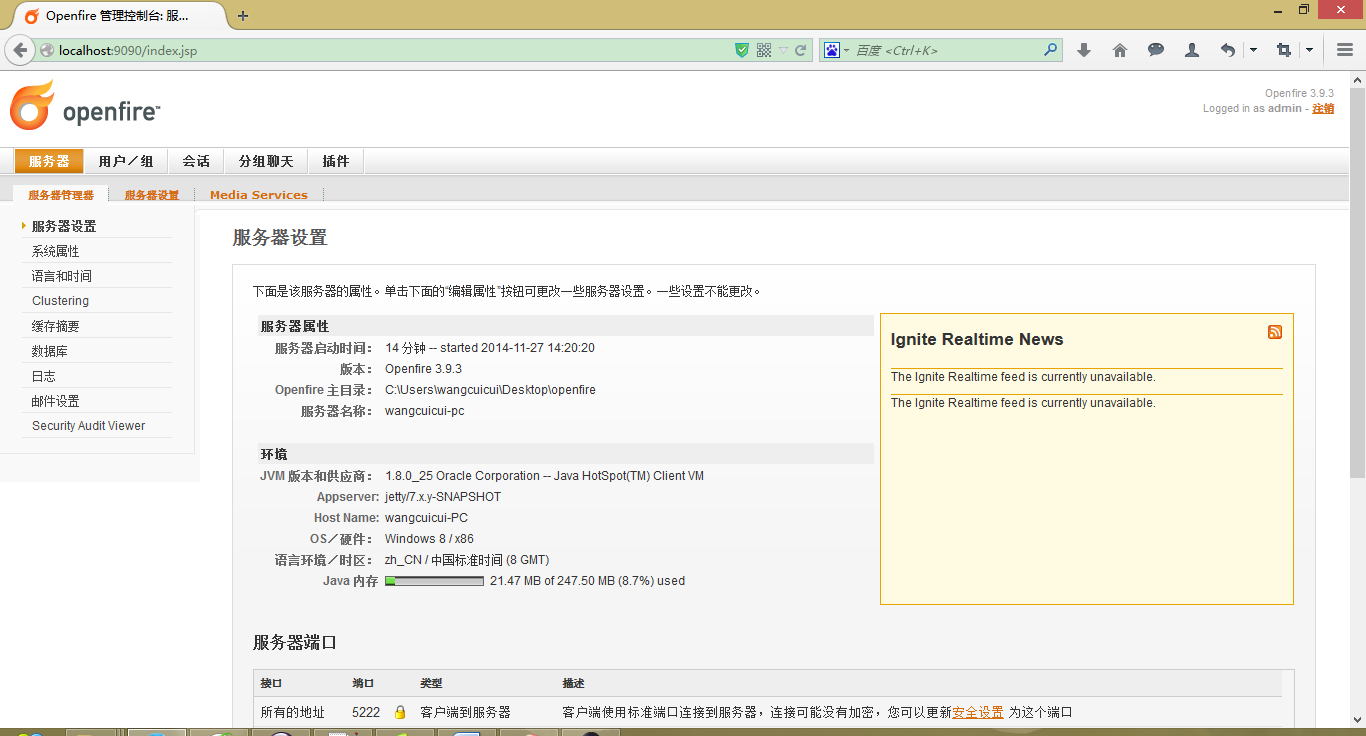Click the wangcuicui-pc server name value
1366x736 pixels.
tap(424, 411)
